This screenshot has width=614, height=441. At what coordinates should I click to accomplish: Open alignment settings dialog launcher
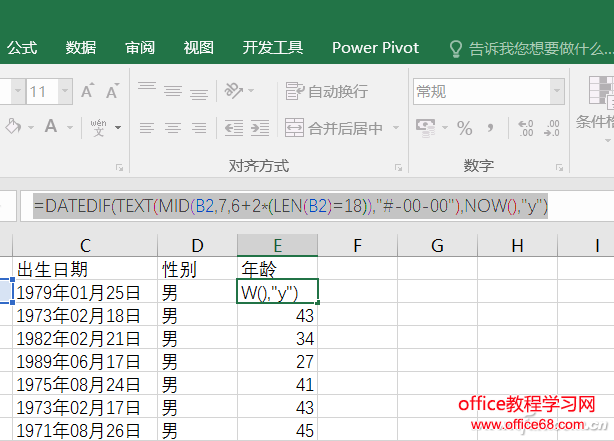click(x=399, y=168)
